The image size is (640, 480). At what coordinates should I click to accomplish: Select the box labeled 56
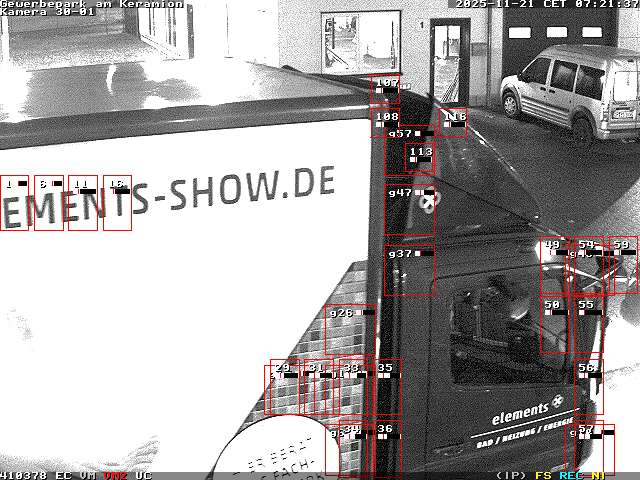[589, 385]
